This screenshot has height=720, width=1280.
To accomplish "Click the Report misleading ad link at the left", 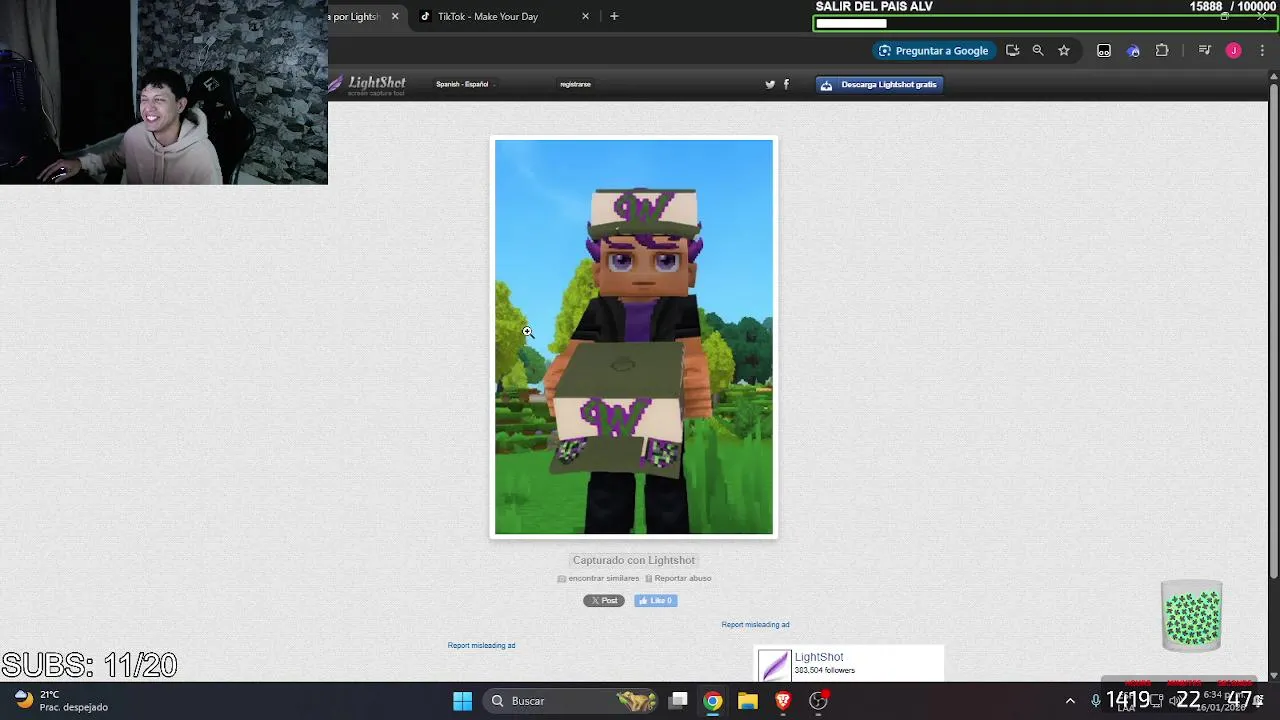I will click(x=481, y=645).
